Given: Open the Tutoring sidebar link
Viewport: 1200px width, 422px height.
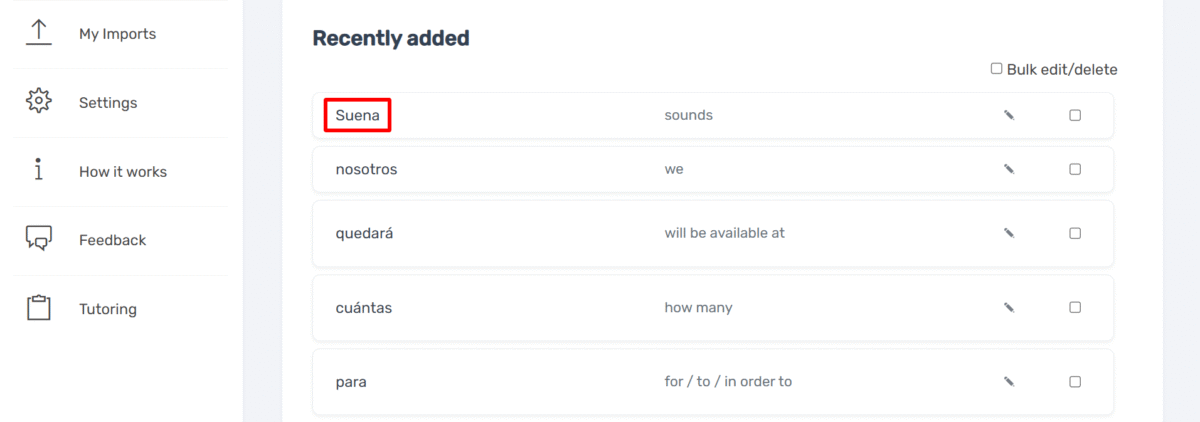Looking at the screenshot, I should 108,309.
